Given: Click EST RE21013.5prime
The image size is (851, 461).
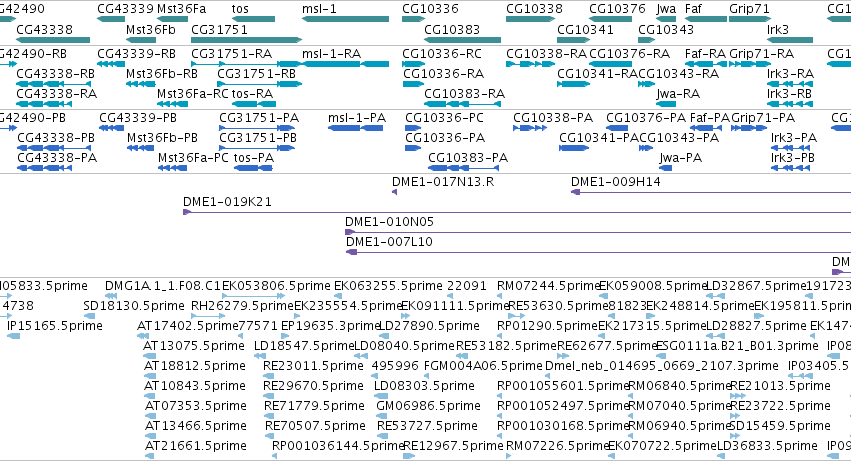Looking at the screenshot, I should (738, 396).
